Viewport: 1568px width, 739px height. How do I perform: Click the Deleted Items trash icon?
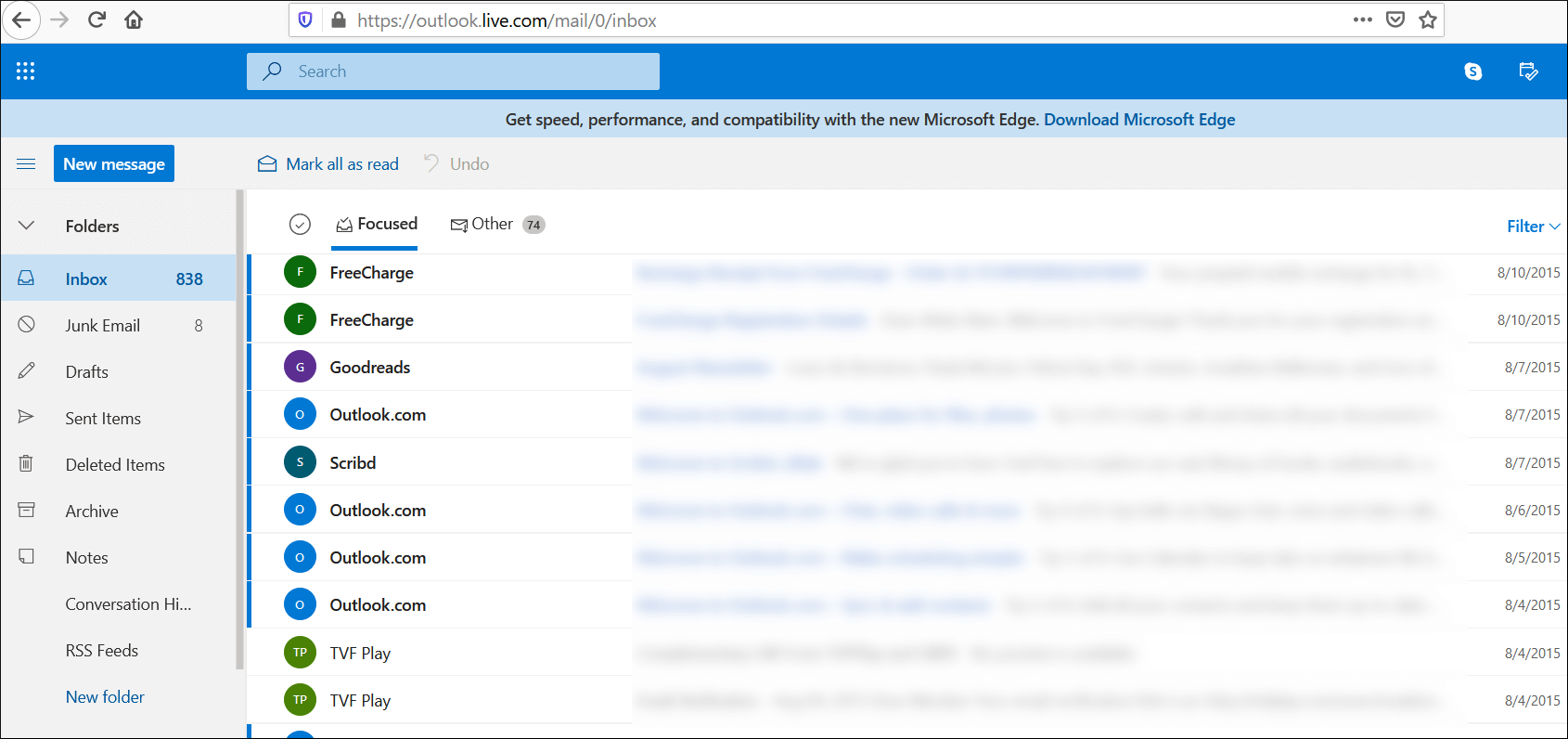[26, 463]
